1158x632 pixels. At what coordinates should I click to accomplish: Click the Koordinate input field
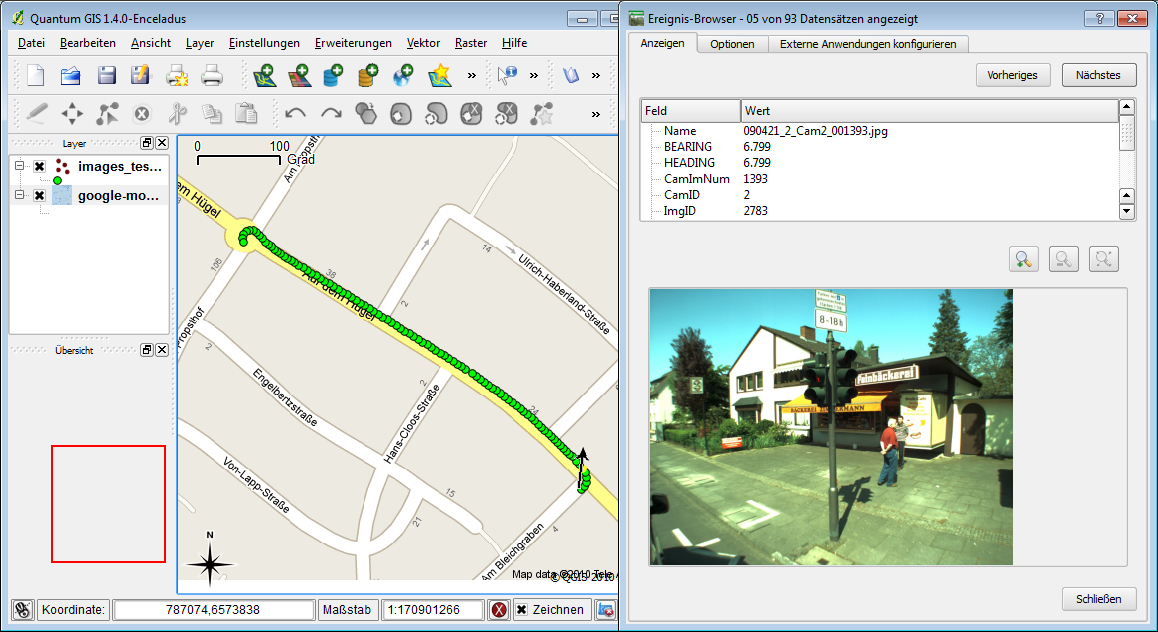pos(213,609)
